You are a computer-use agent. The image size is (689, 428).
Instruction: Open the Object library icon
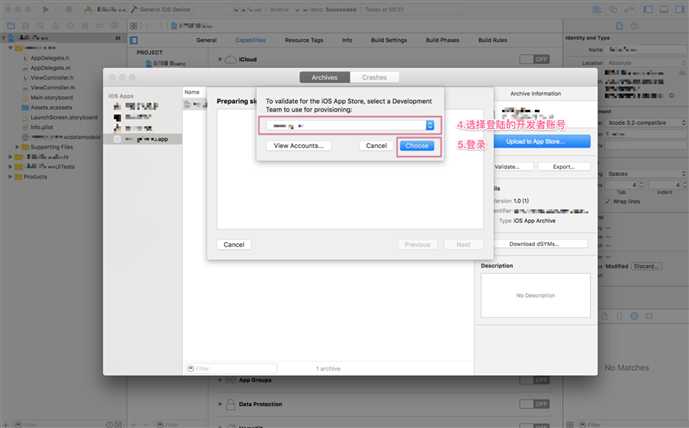coord(634,316)
